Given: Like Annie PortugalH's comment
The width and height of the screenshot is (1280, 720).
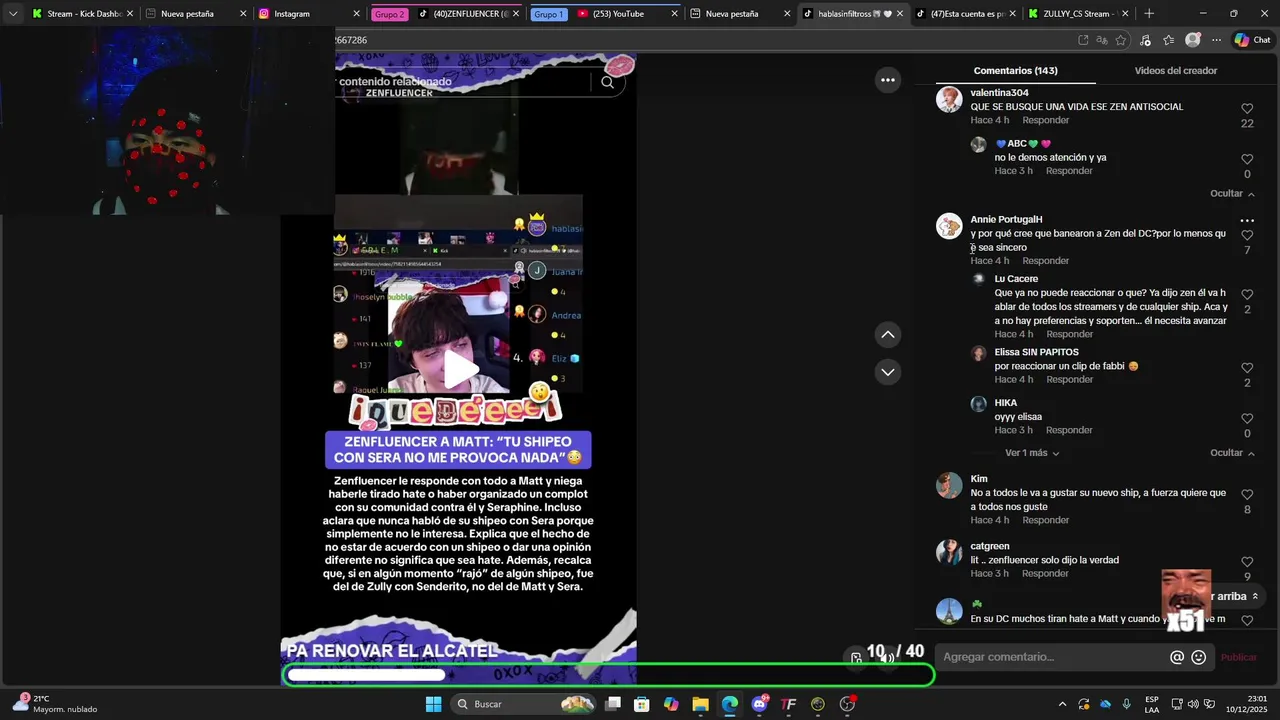Looking at the screenshot, I should pyautogui.click(x=1247, y=235).
